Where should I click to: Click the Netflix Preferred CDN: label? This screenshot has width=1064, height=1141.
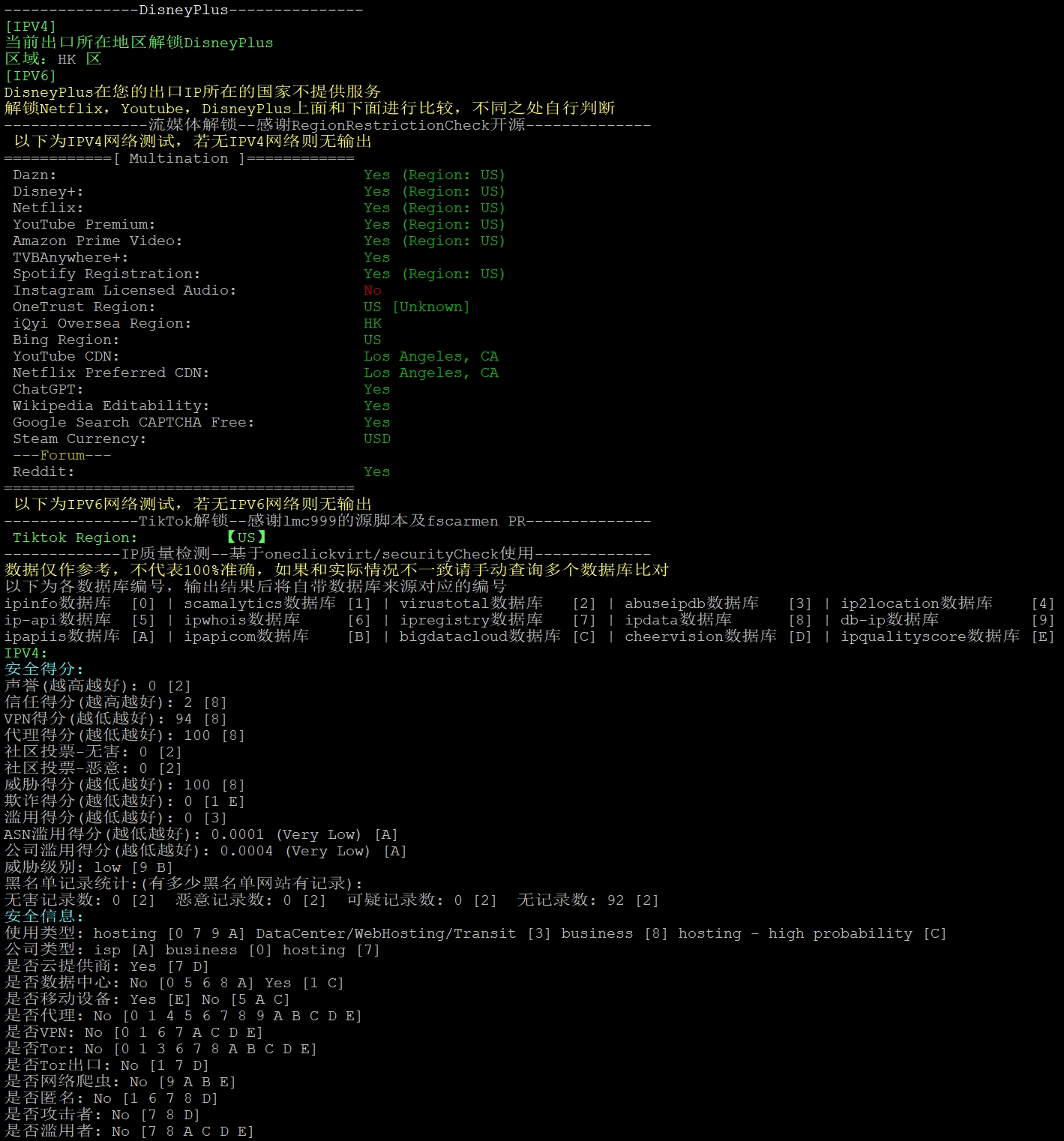point(111,373)
